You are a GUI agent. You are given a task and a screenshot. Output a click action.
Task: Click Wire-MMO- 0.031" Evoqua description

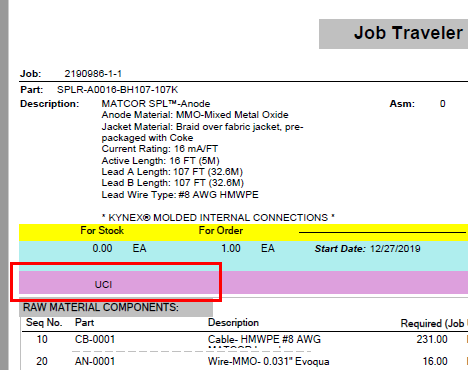point(268,361)
